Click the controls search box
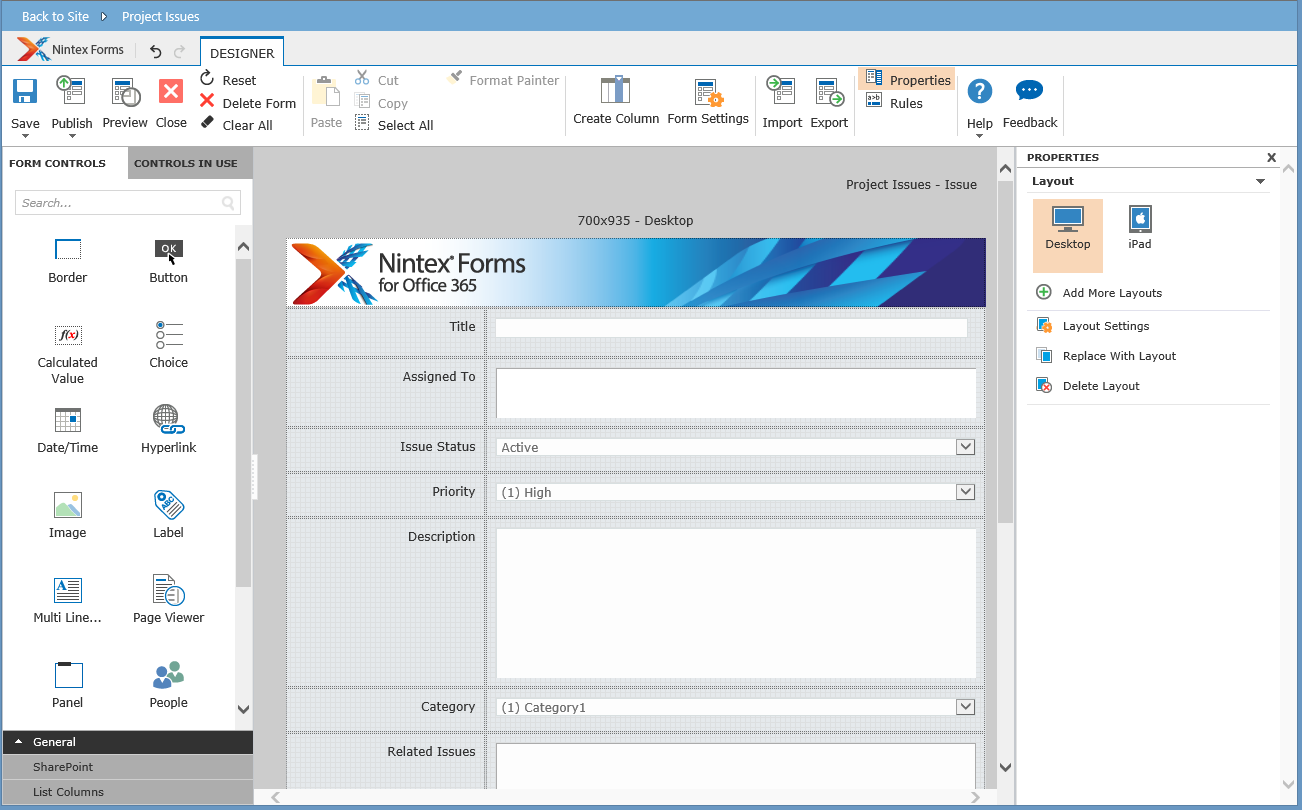The image size is (1302, 810). (x=128, y=203)
